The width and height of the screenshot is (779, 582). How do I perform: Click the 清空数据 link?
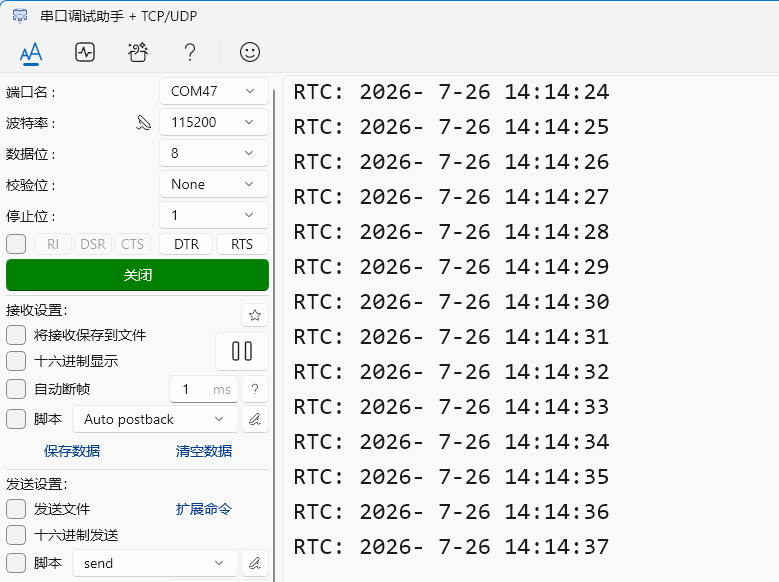(x=204, y=451)
